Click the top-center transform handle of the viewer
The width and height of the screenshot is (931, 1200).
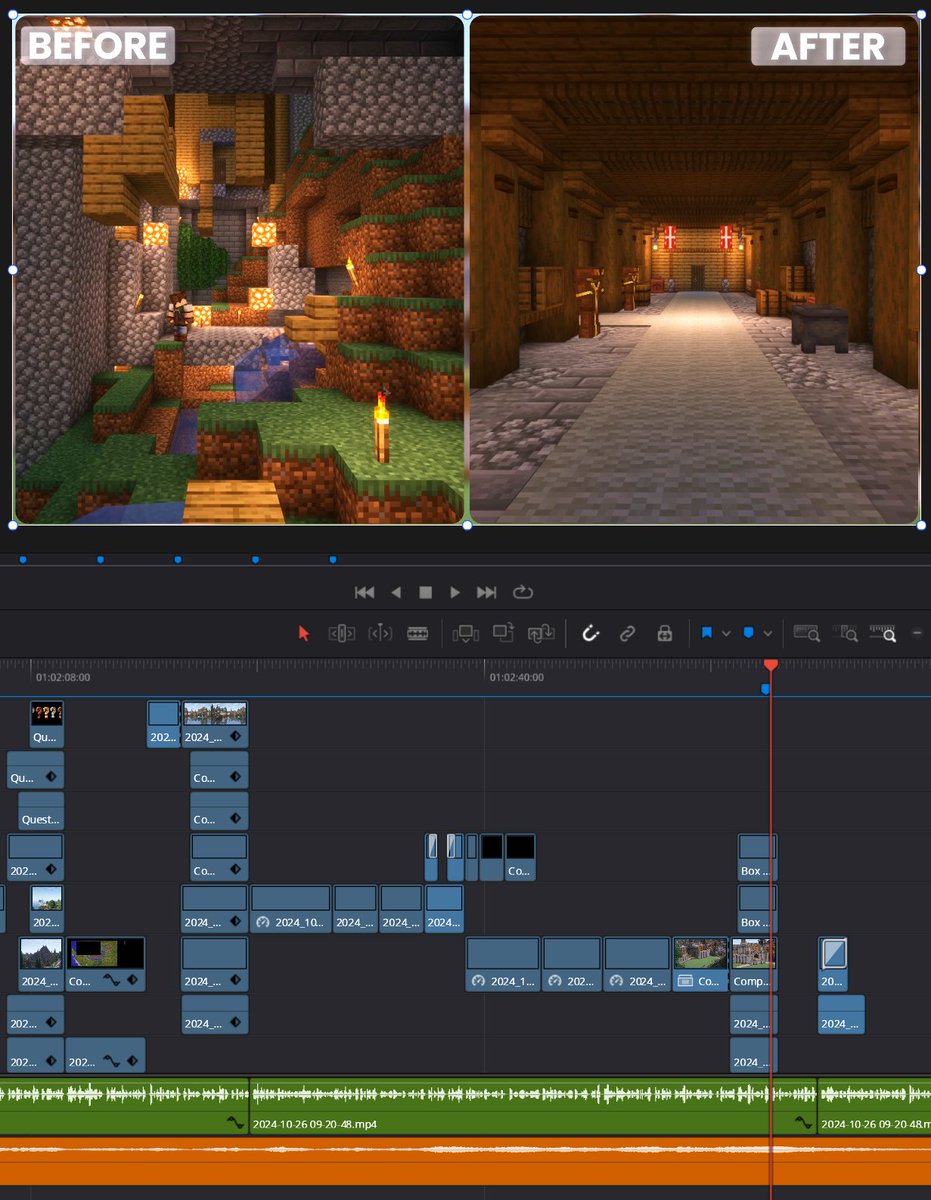pos(467,15)
